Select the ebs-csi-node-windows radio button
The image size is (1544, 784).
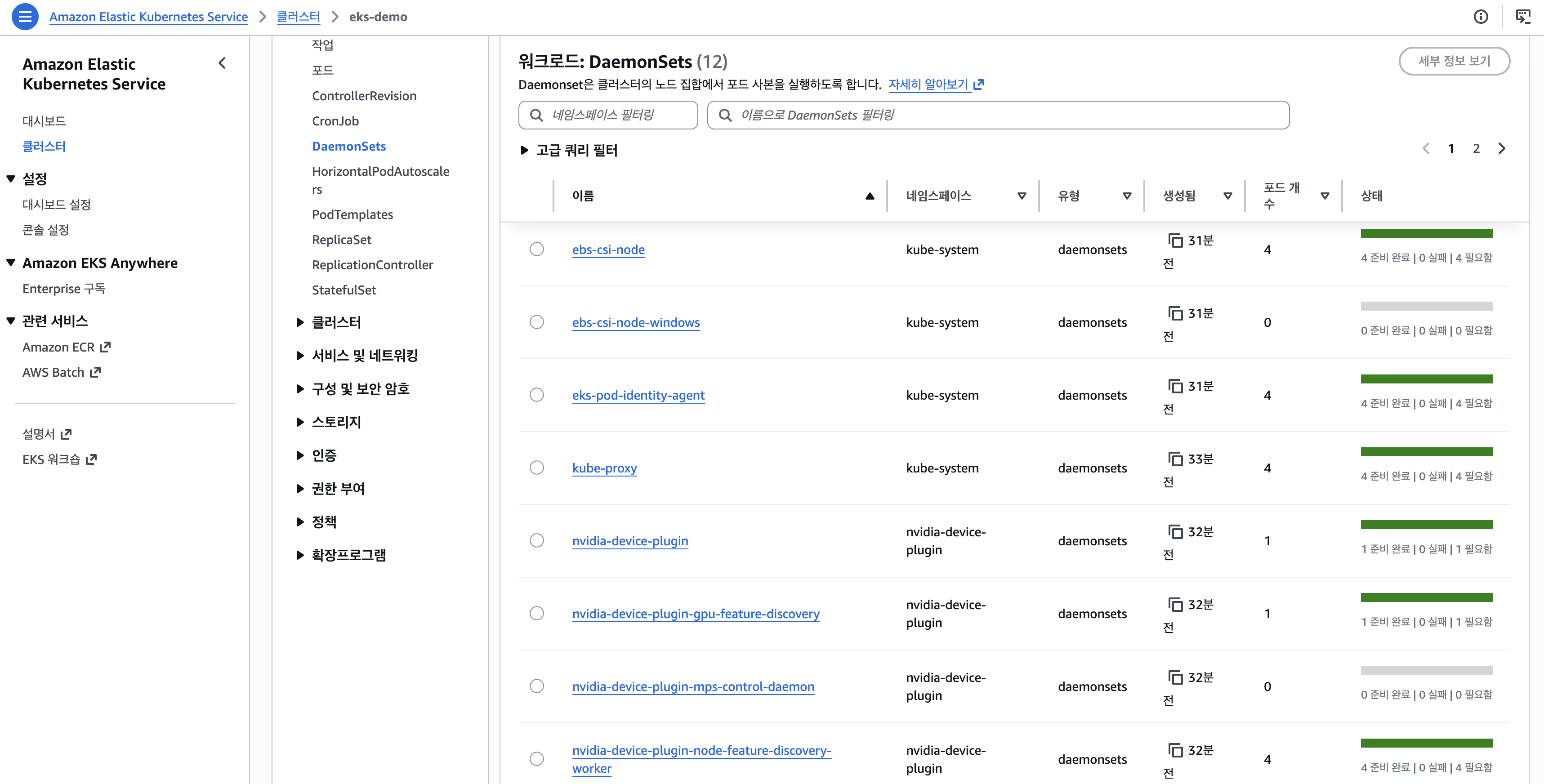[536, 322]
